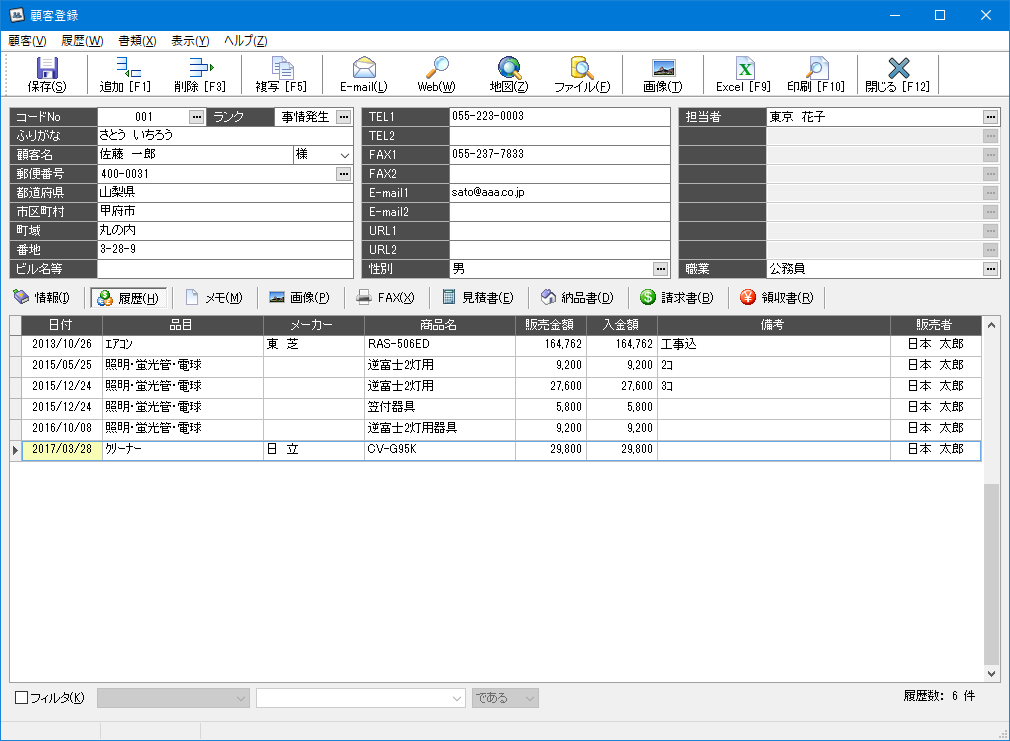Viewport: 1010px width, 741px height.
Task: Click the history scrollbar up arrow
Action: (991, 325)
